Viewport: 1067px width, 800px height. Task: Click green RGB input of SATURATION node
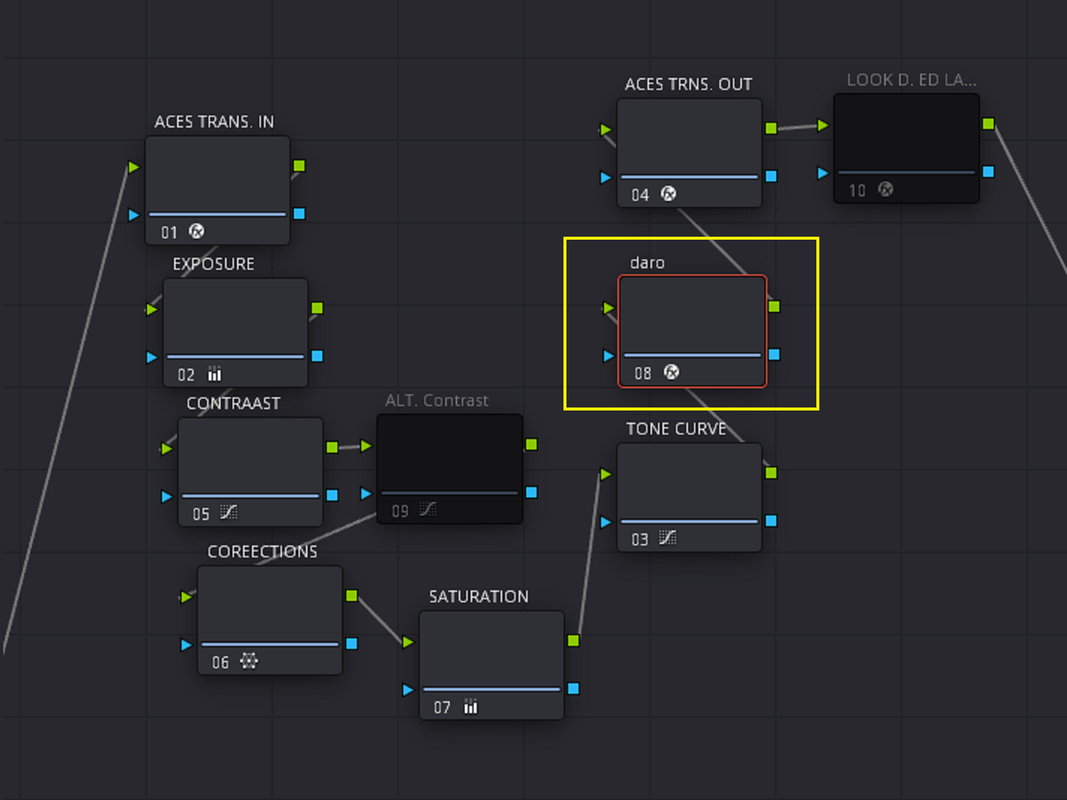(408, 642)
